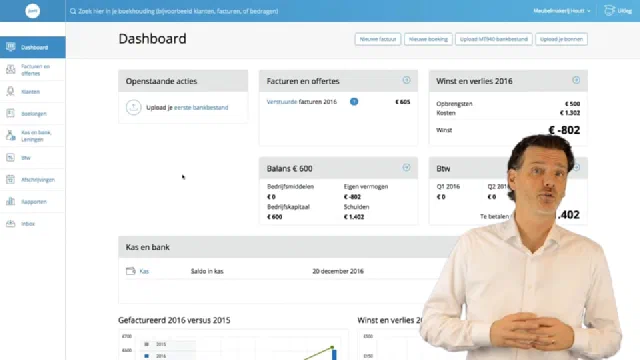Click the blue badge next to facturen 2016

pyautogui.click(x=354, y=102)
